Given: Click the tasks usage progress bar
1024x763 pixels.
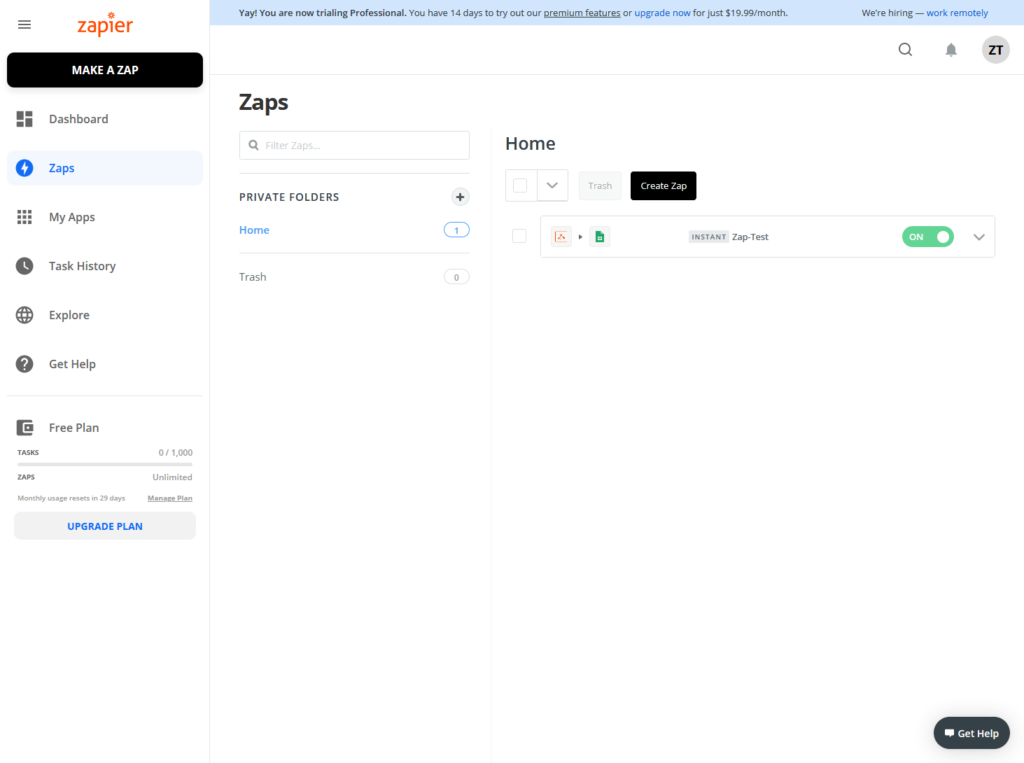Looking at the screenshot, I should [105, 464].
